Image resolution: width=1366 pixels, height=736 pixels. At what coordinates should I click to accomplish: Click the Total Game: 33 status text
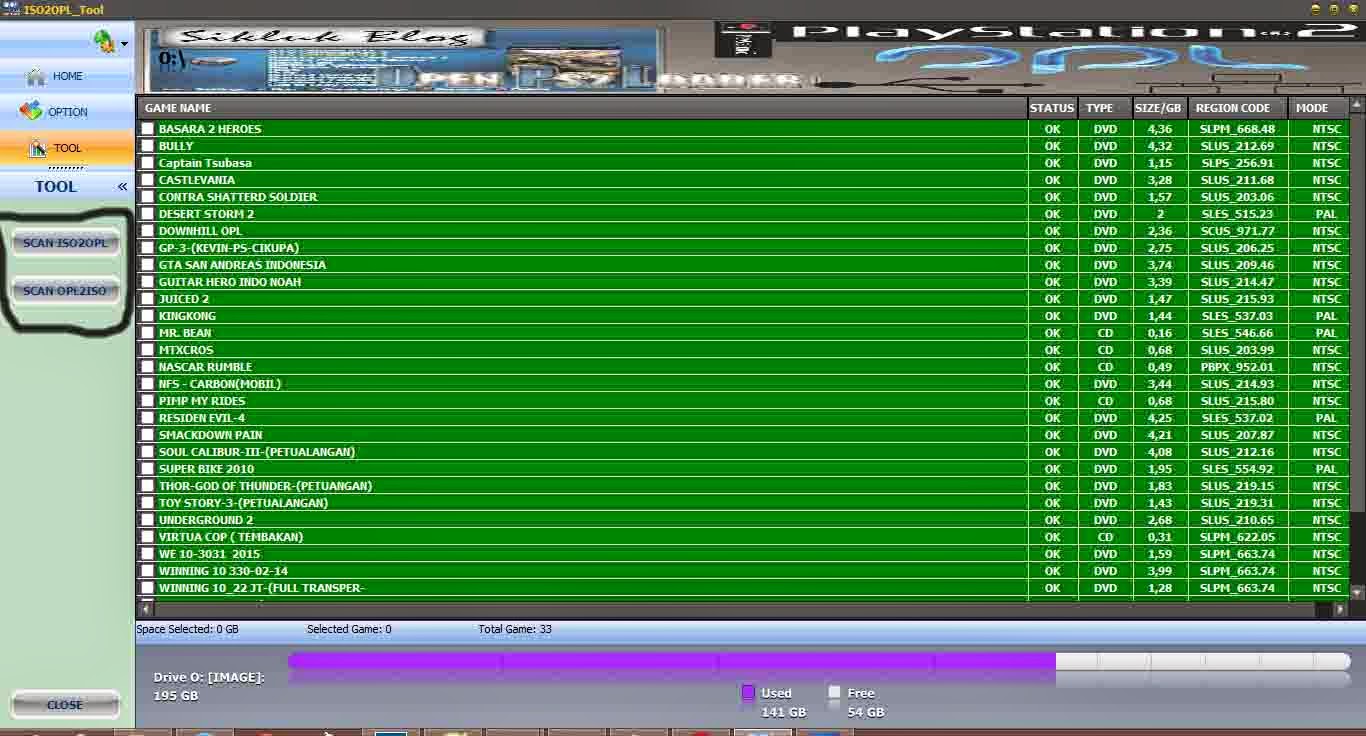pyautogui.click(x=515, y=630)
